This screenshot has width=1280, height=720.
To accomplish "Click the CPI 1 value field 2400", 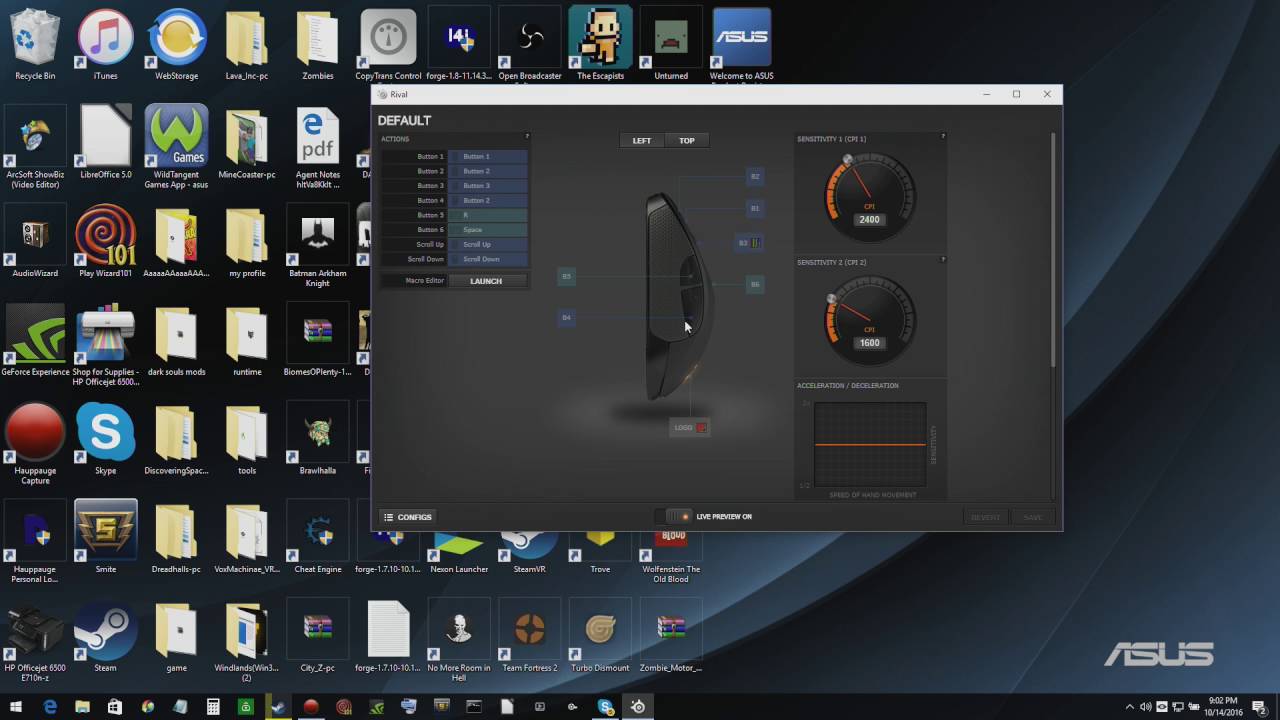I will pos(869,219).
